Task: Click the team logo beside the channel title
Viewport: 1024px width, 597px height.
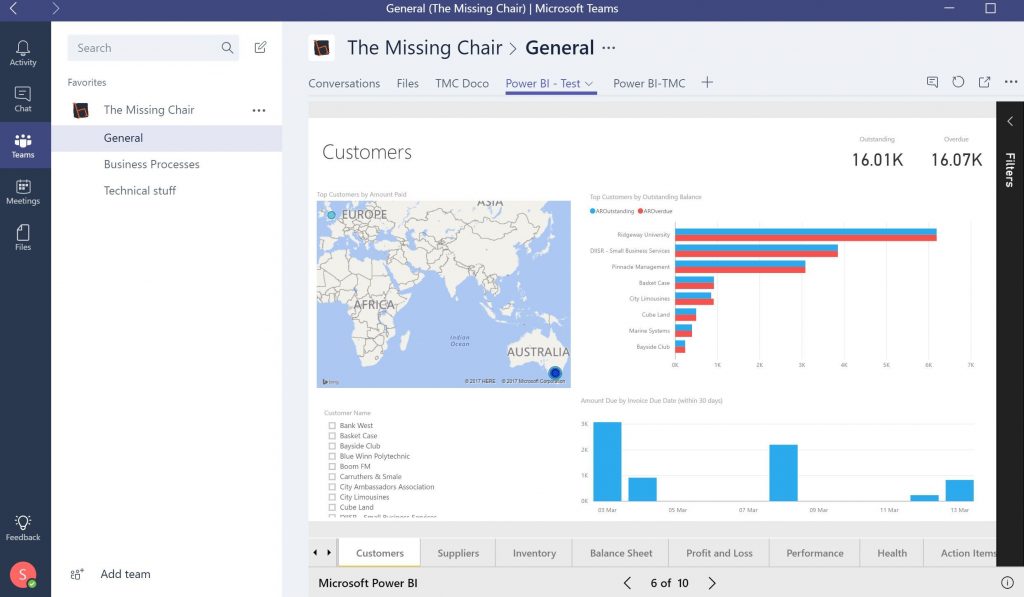Action: tap(321, 48)
